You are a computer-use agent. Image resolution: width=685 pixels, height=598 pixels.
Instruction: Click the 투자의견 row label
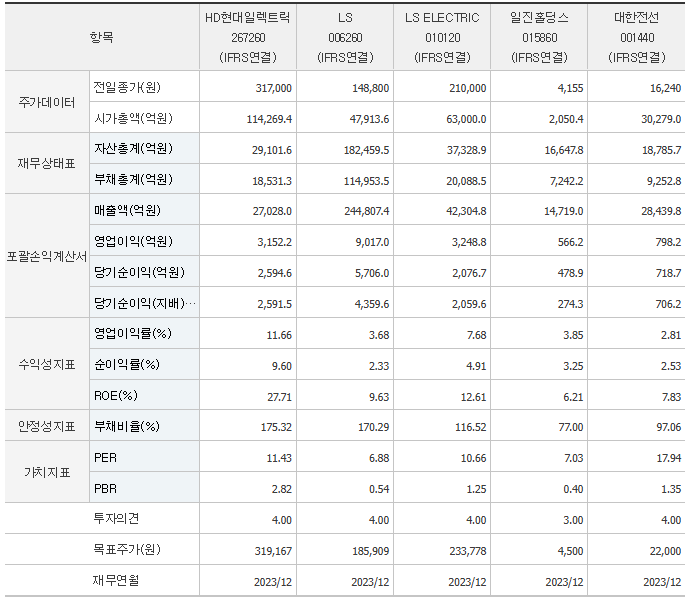point(116,518)
